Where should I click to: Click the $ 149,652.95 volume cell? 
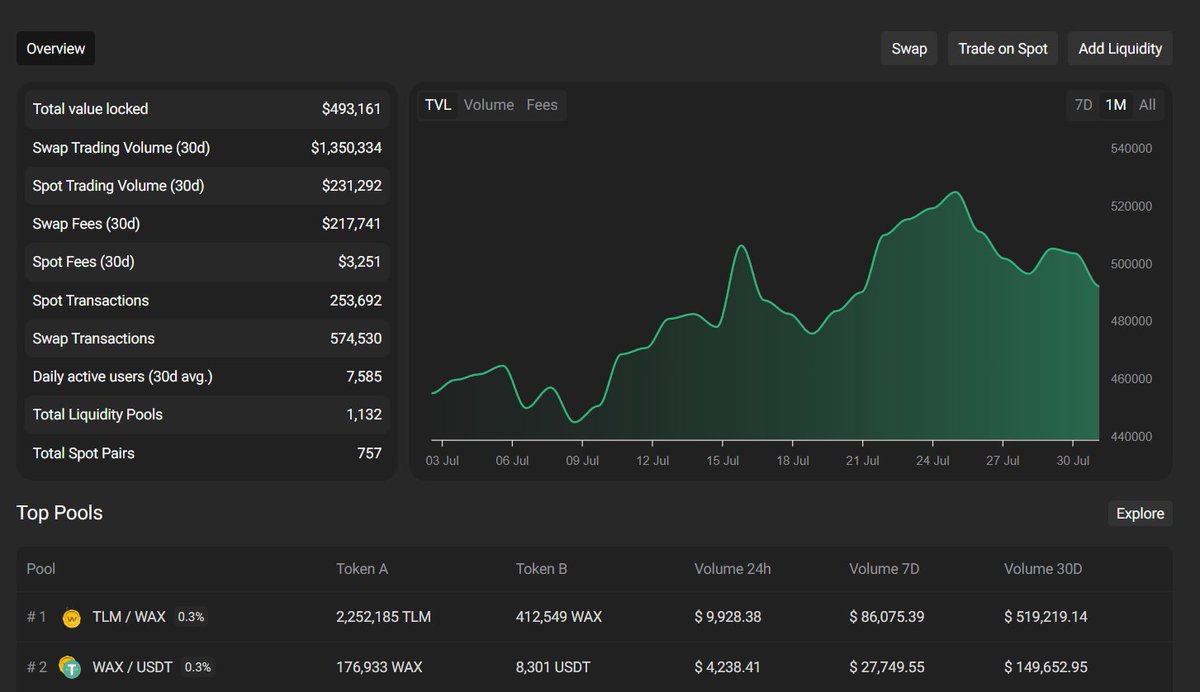pyautogui.click(x=1046, y=667)
